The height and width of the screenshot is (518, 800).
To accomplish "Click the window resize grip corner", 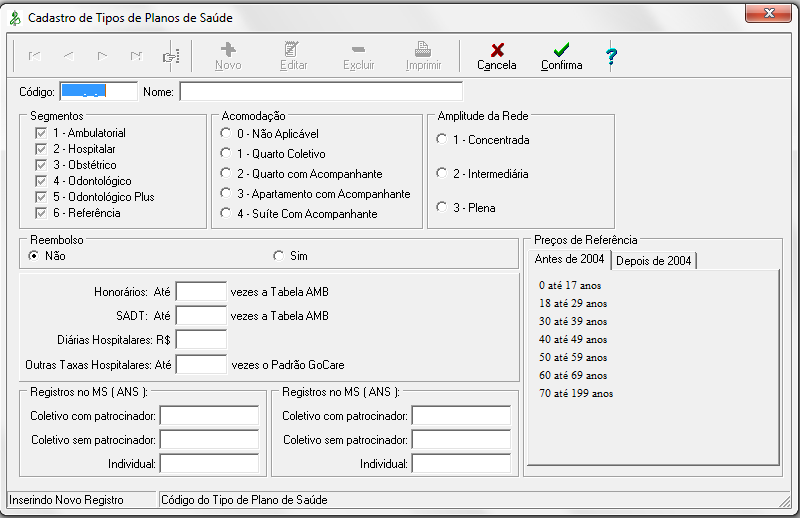I will 785,502.
